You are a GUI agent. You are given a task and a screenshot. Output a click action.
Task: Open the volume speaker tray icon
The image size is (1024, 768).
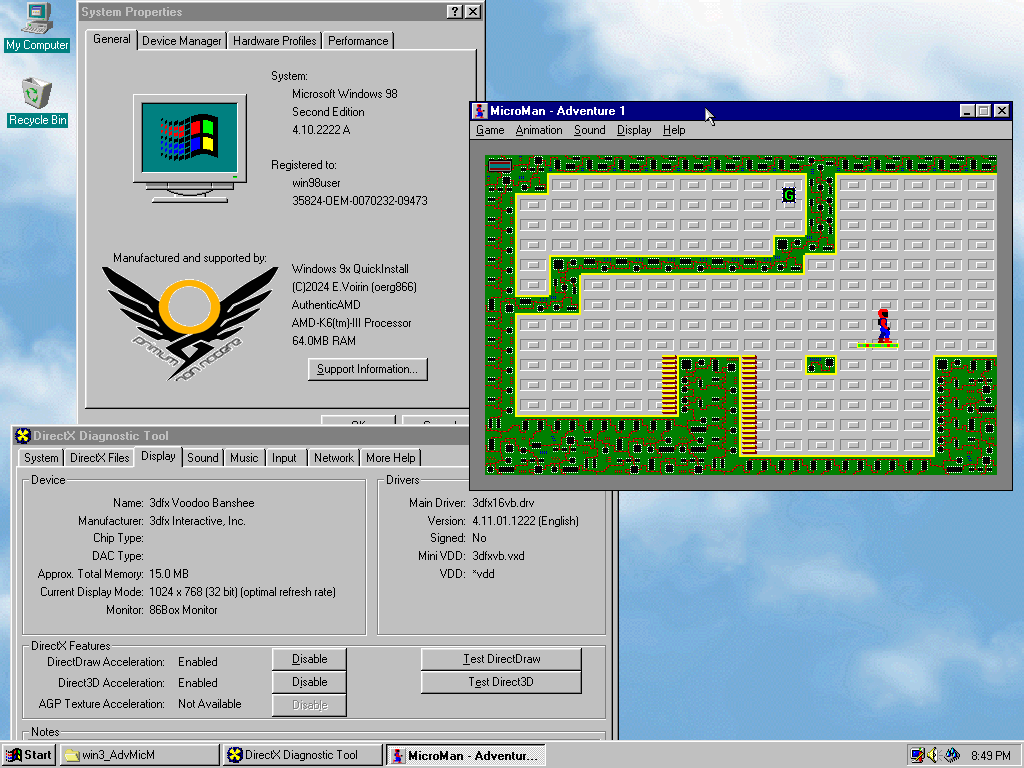[x=933, y=755]
